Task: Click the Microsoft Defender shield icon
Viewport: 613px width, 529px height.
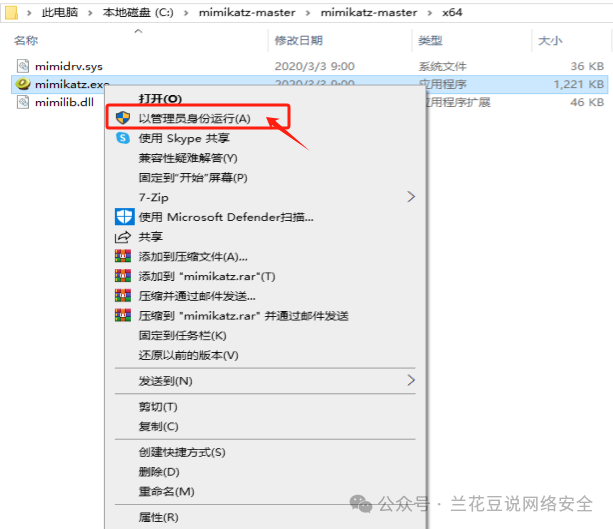Action: pyautogui.click(x=124, y=217)
